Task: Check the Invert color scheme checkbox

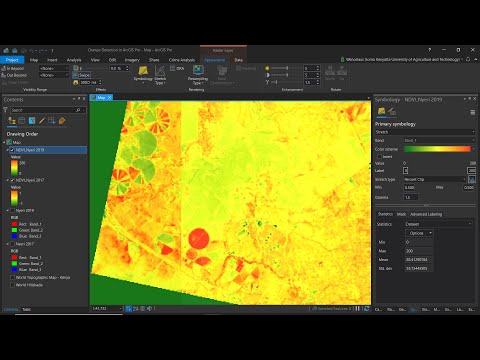Action: [379, 157]
